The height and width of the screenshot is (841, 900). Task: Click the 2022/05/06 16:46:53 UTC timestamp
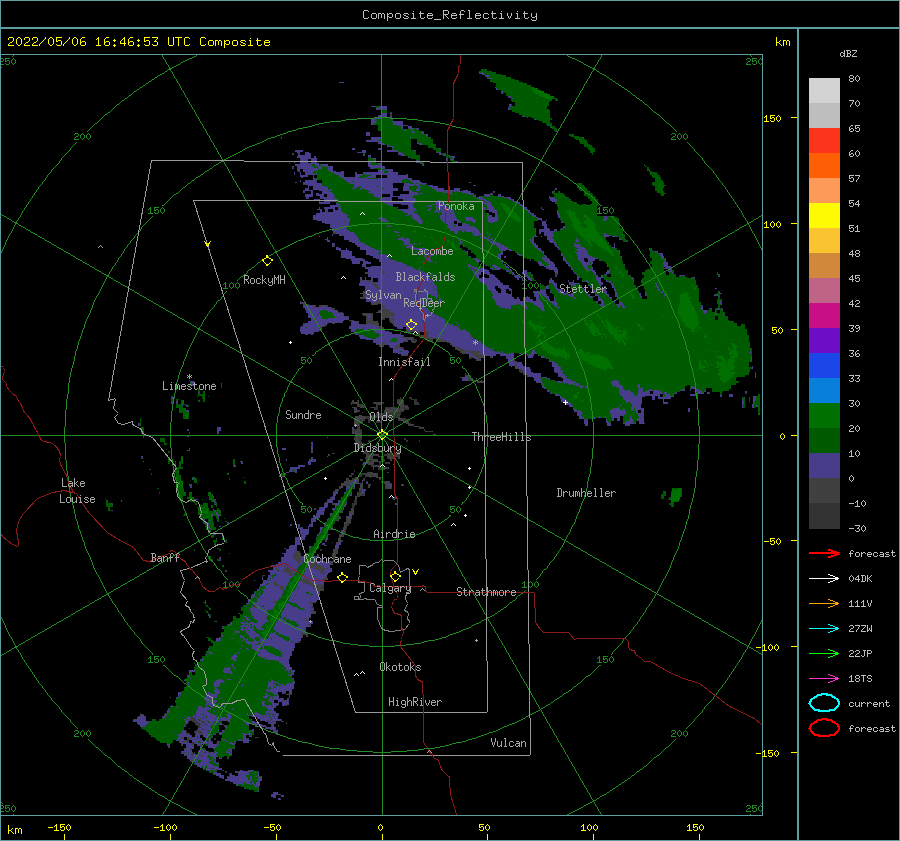[91, 42]
